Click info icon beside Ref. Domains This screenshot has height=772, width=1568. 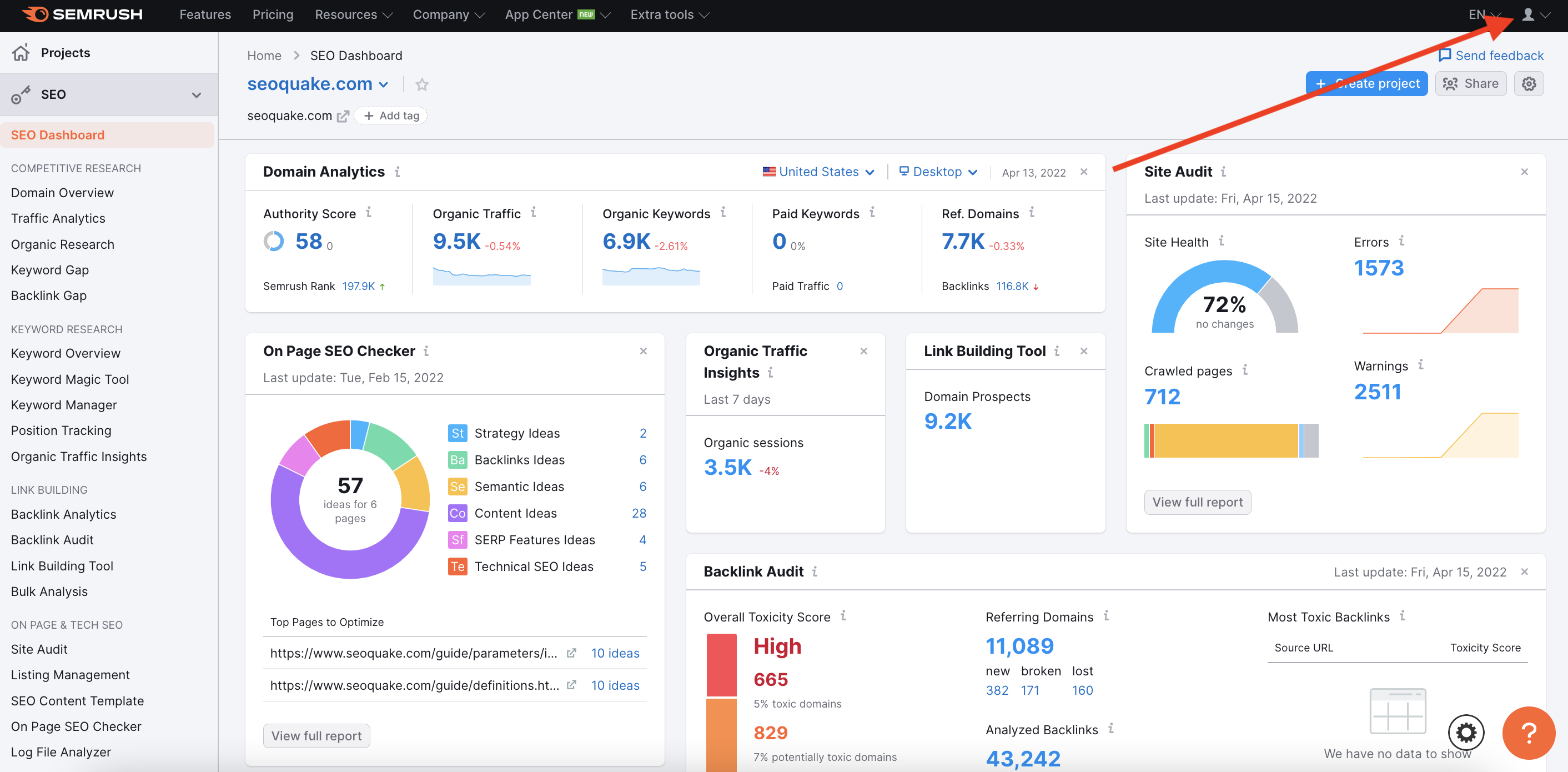[x=1032, y=213]
